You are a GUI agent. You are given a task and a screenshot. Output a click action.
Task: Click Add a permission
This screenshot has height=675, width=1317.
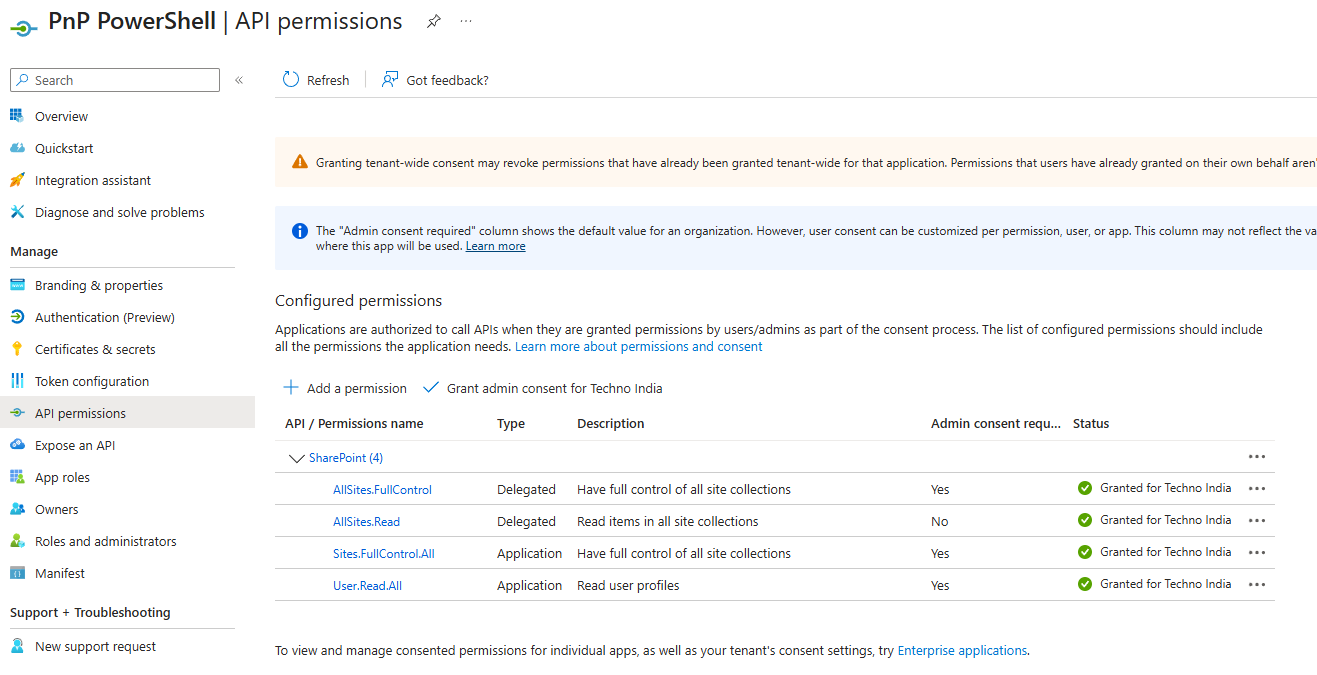[344, 388]
